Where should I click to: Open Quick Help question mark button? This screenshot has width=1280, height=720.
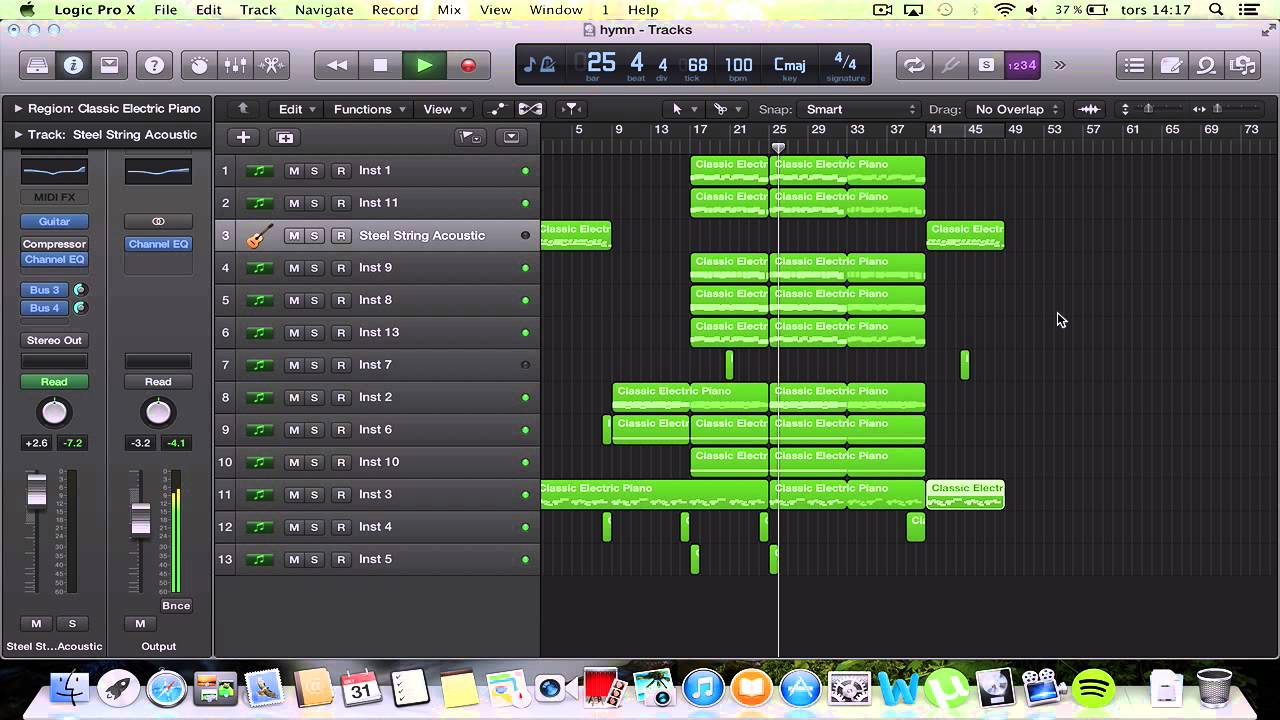click(154, 65)
